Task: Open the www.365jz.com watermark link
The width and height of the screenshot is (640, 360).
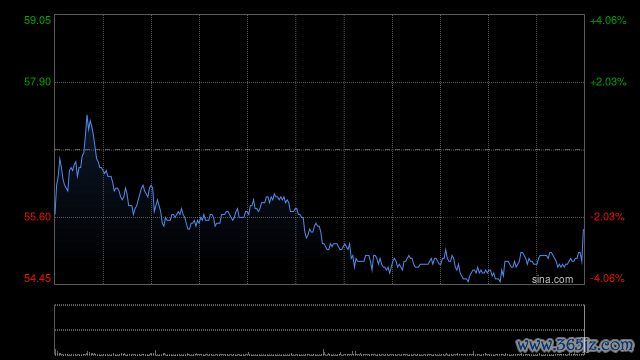Action: (x=575, y=345)
